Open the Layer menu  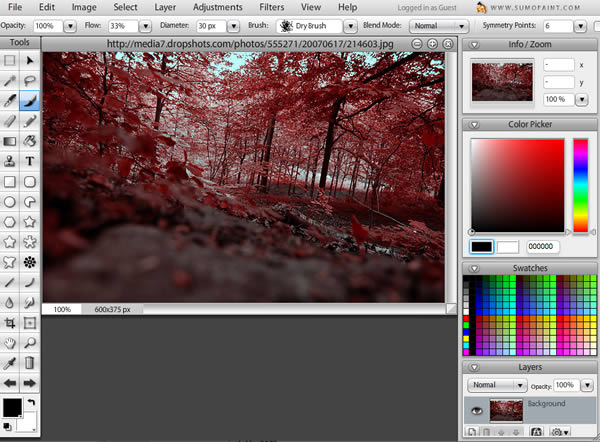[x=165, y=7]
